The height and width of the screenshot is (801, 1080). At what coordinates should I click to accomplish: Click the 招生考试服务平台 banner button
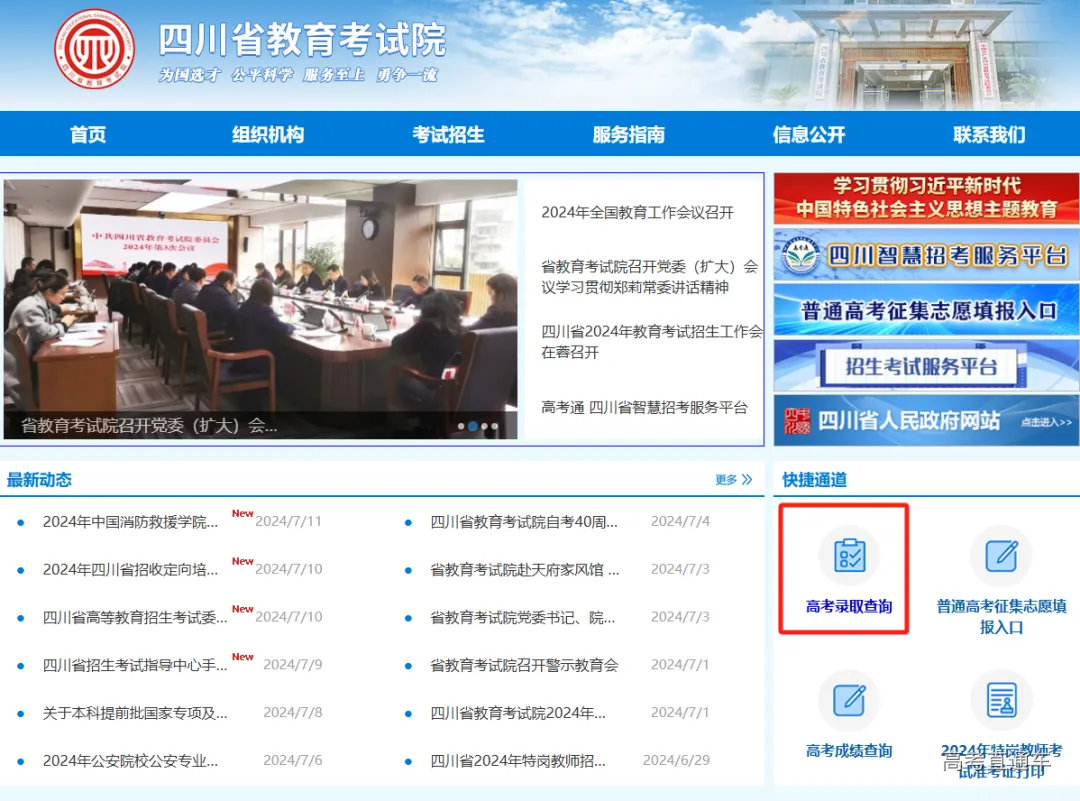pyautogui.click(x=925, y=367)
